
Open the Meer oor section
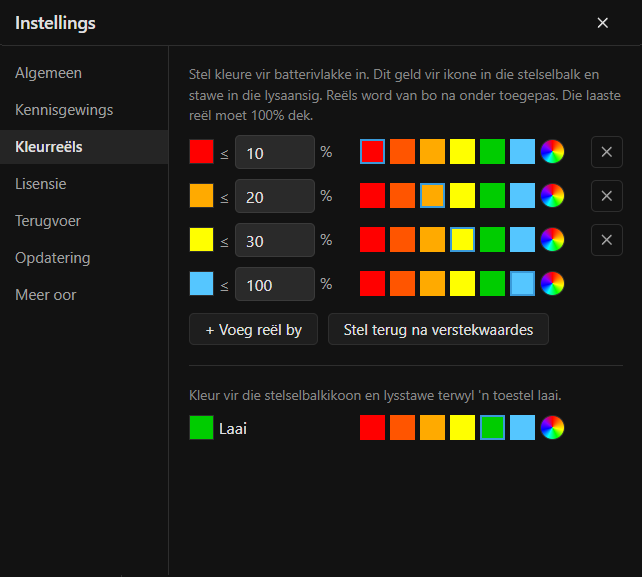tap(84, 295)
